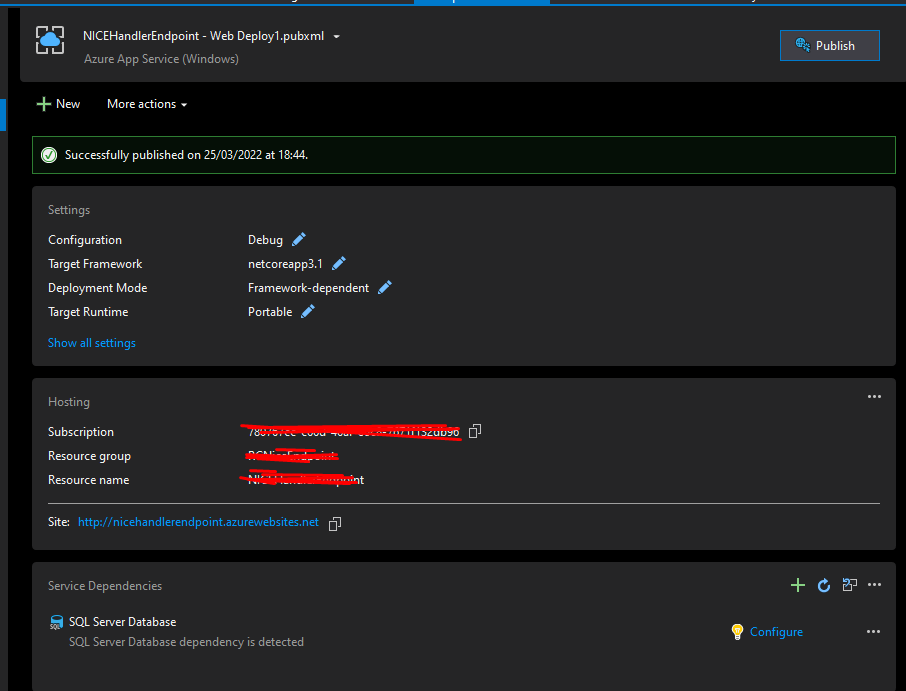Screen dimensions: 906x691
Task: Refresh the Service Dependencies list
Action: (824, 585)
